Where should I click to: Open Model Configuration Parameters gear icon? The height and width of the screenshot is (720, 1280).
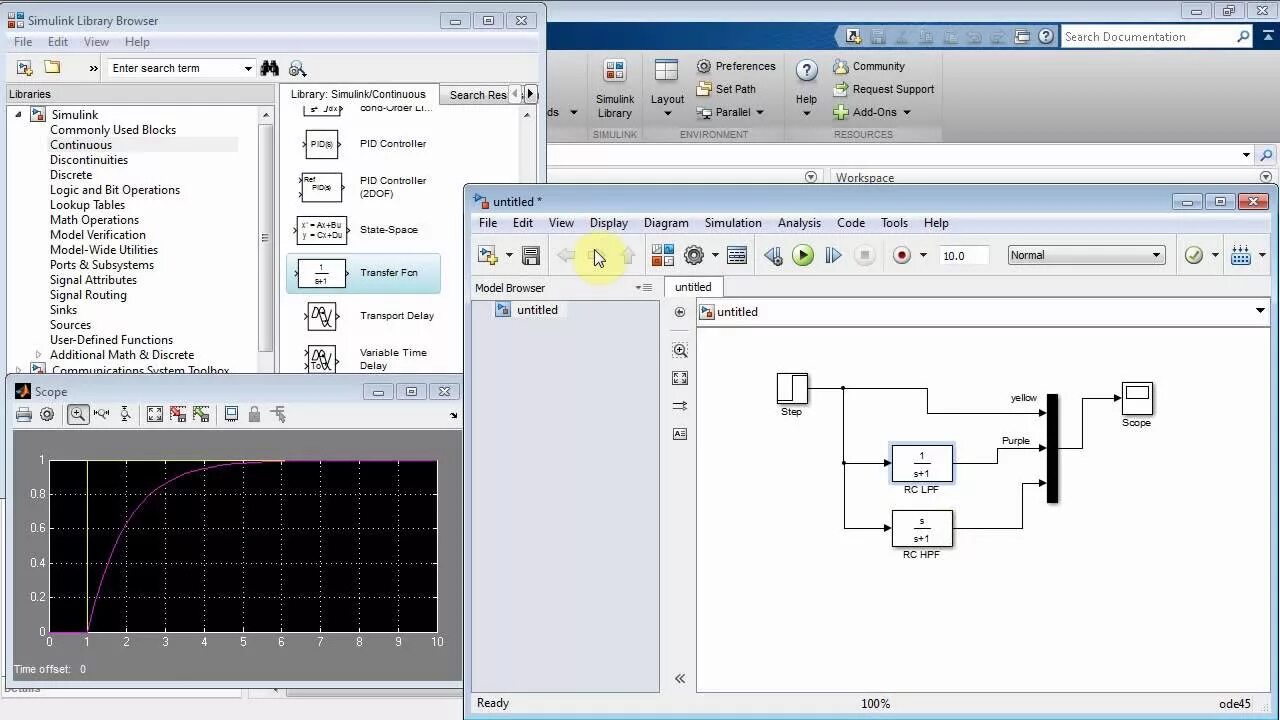click(694, 256)
